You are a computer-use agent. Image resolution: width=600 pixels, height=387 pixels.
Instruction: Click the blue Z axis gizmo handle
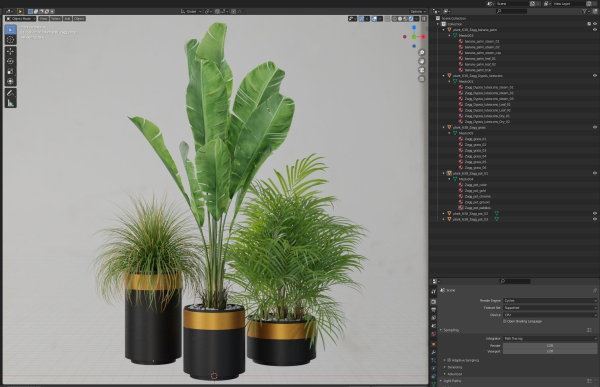tap(414, 28)
